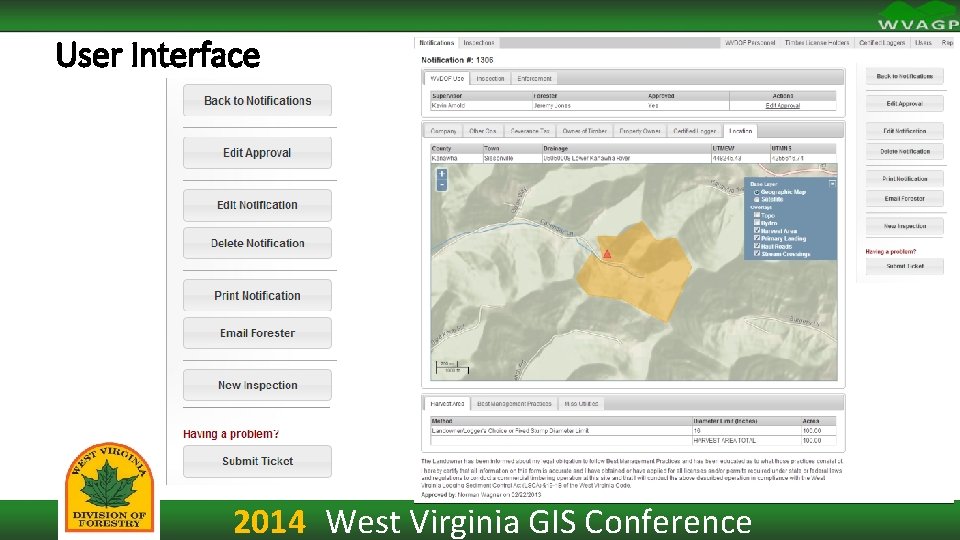Switch to the WVDOF Use tab
Viewport: 960px width, 540px height.
pyautogui.click(x=447, y=78)
